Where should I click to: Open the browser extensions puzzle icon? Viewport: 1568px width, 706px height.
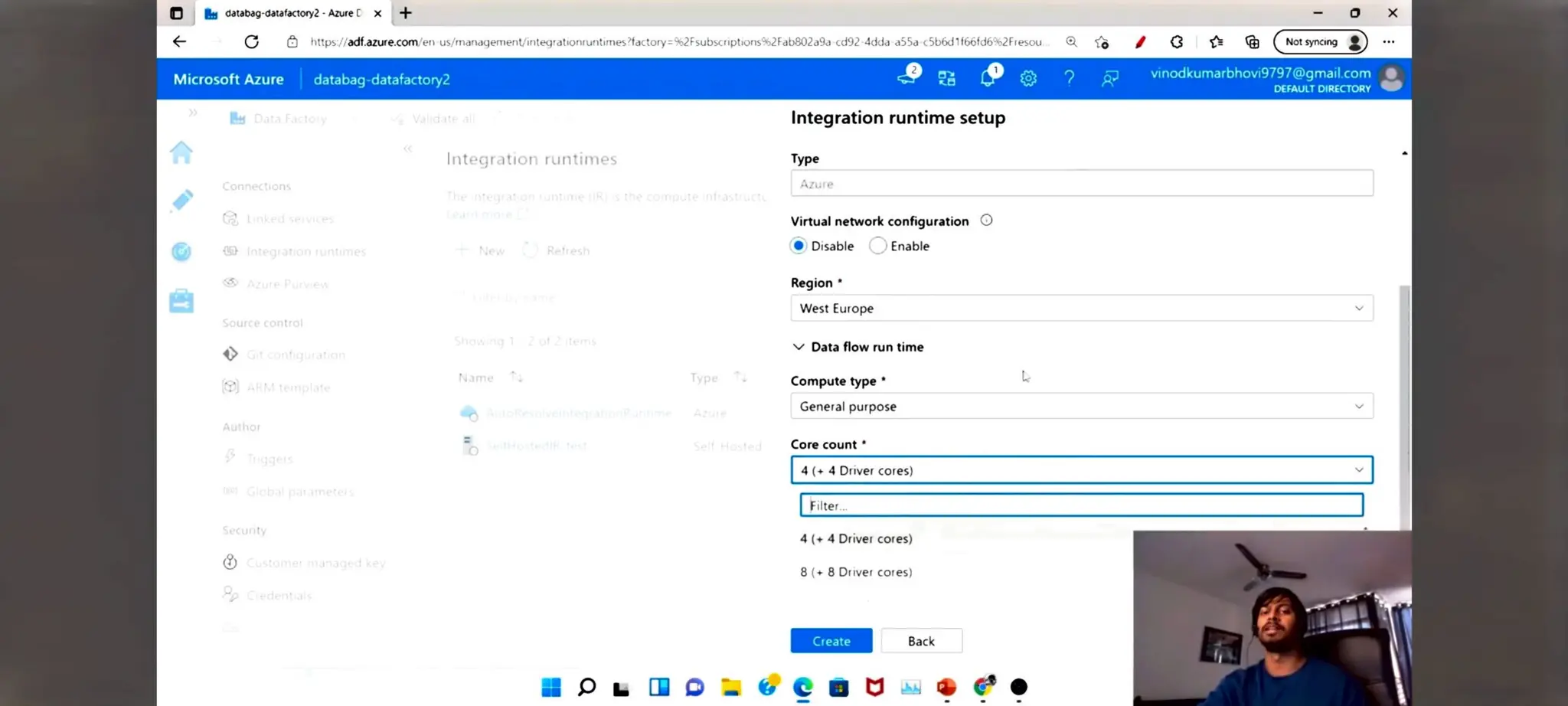pyautogui.click(x=1177, y=42)
